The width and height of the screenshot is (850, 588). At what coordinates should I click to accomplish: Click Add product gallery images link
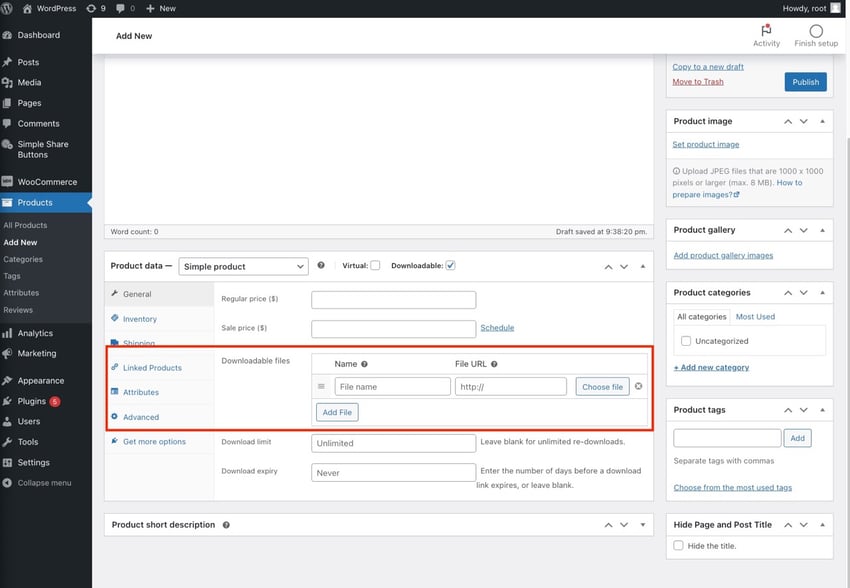coord(723,255)
